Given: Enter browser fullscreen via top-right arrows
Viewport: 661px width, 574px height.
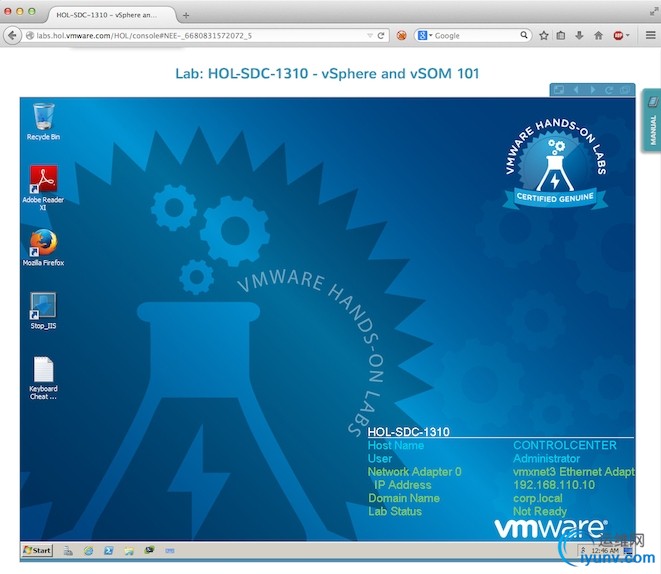Looking at the screenshot, I should point(653,12).
